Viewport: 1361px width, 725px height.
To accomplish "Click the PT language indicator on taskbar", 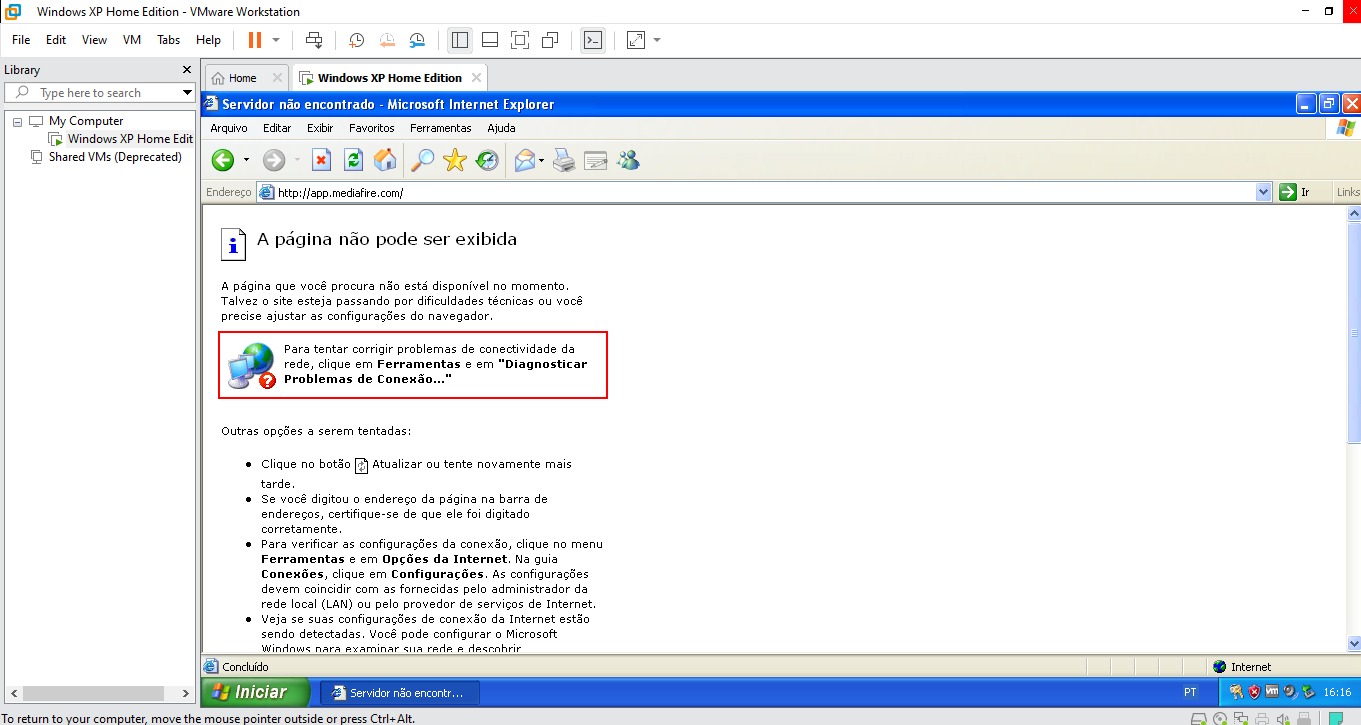I will click(x=1190, y=692).
